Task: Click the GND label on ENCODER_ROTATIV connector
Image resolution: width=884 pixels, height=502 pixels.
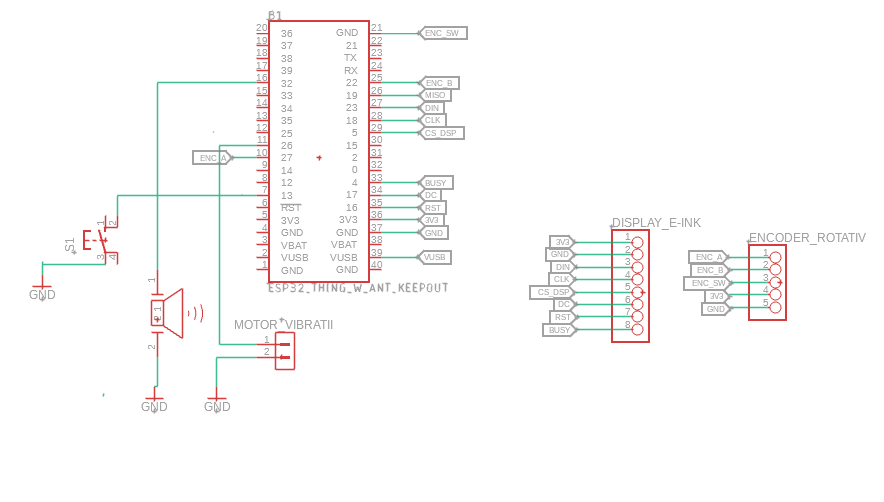Action: (715, 309)
